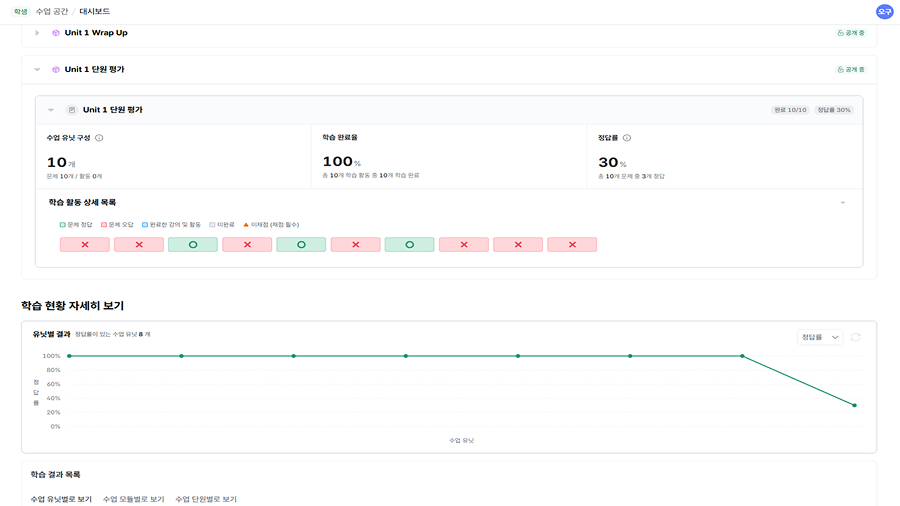Image resolution: width=900 pixels, height=506 pixels.
Task: Select the 수업 유닛별로 보기 tab
Action: 61,498
